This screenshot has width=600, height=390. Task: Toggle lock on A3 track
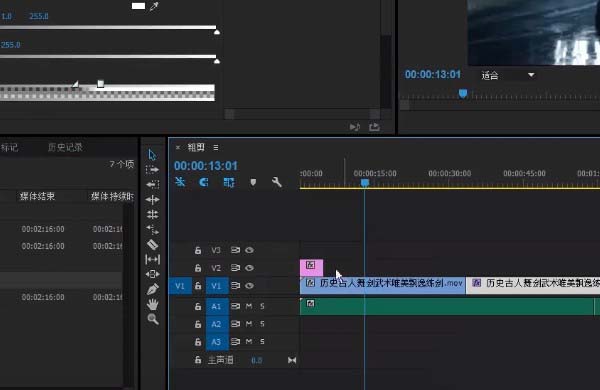198,341
